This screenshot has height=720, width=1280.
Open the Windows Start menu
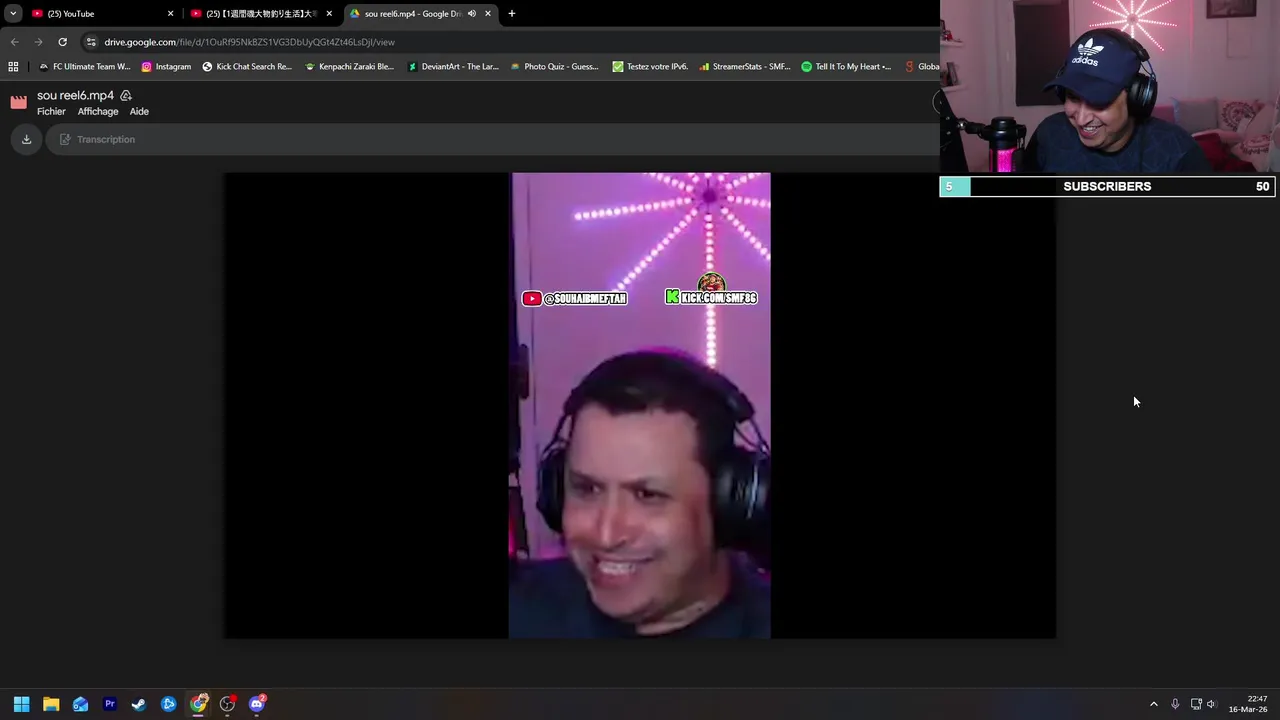click(x=21, y=704)
